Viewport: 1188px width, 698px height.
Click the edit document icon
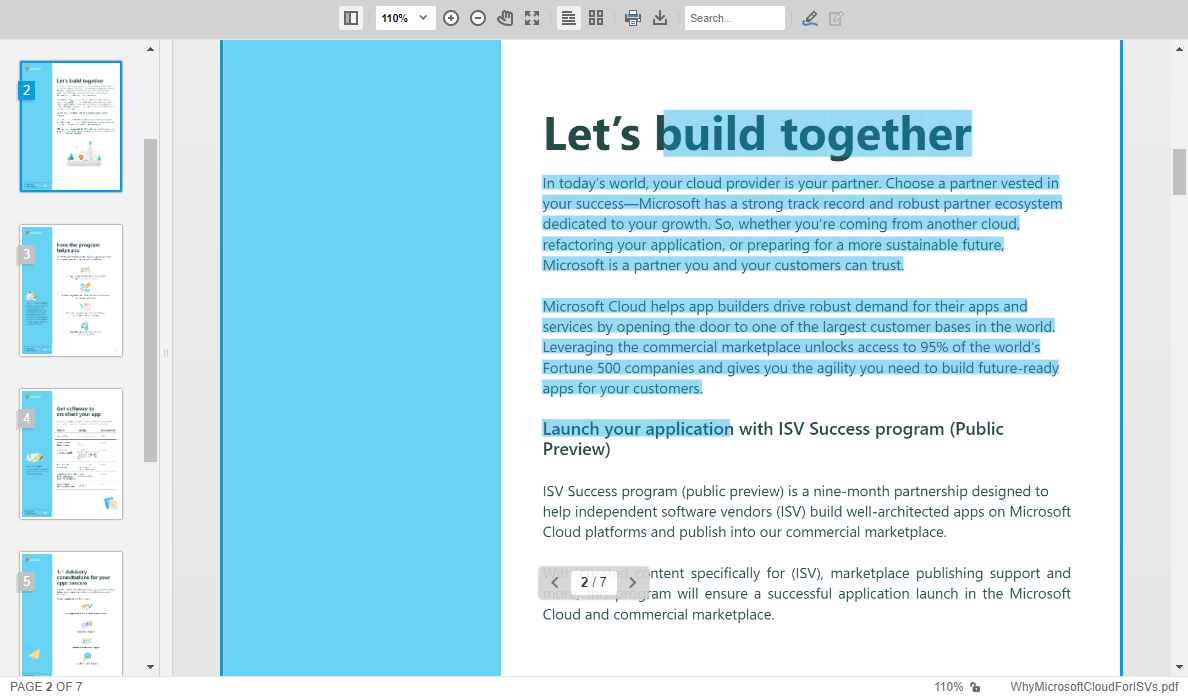(x=836, y=18)
